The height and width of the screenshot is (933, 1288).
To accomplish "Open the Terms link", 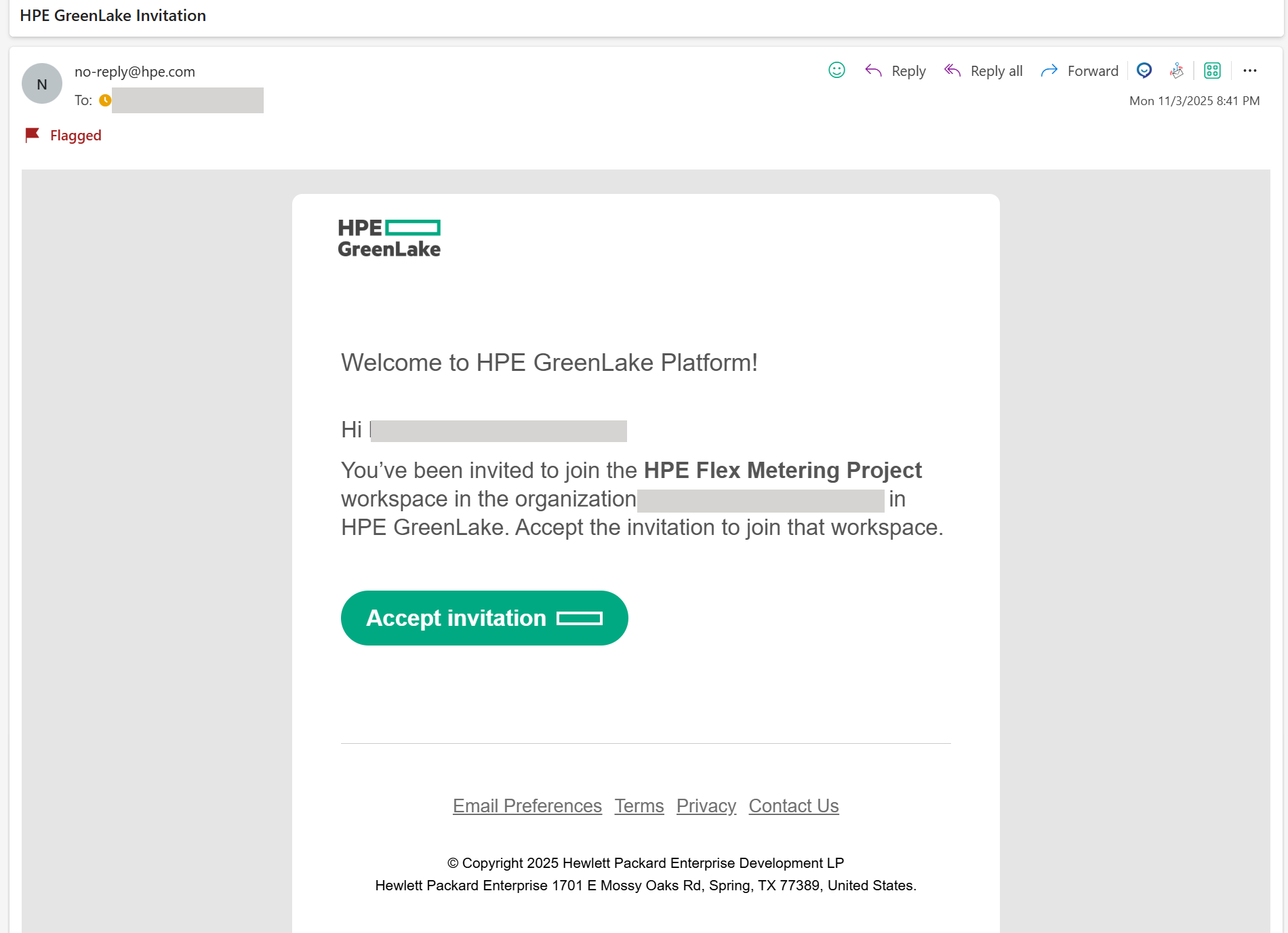I will coord(639,806).
